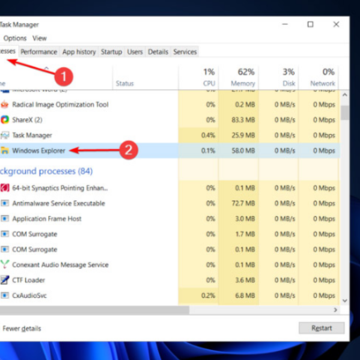Image resolution: width=360 pixels, height=360 pixels.
Task: Select the CTF Loader pen icon
Action: [4, 280]
